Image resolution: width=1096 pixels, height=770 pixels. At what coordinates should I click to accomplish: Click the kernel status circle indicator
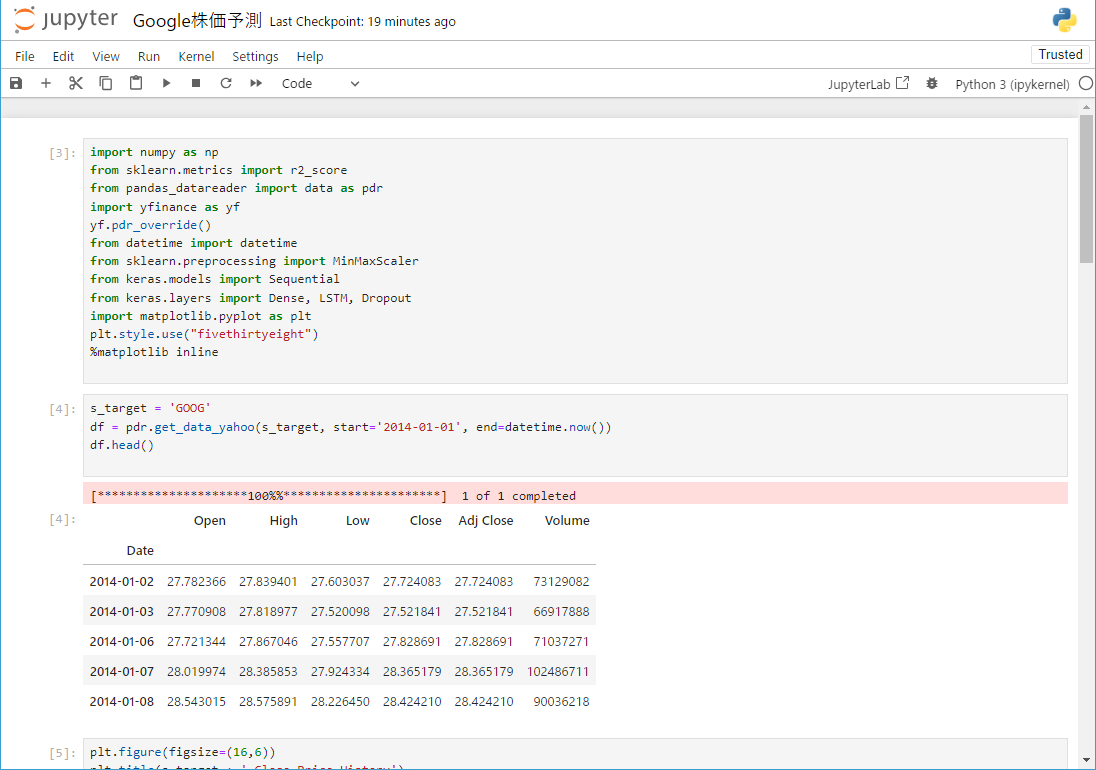click(x=1086, y=83)
